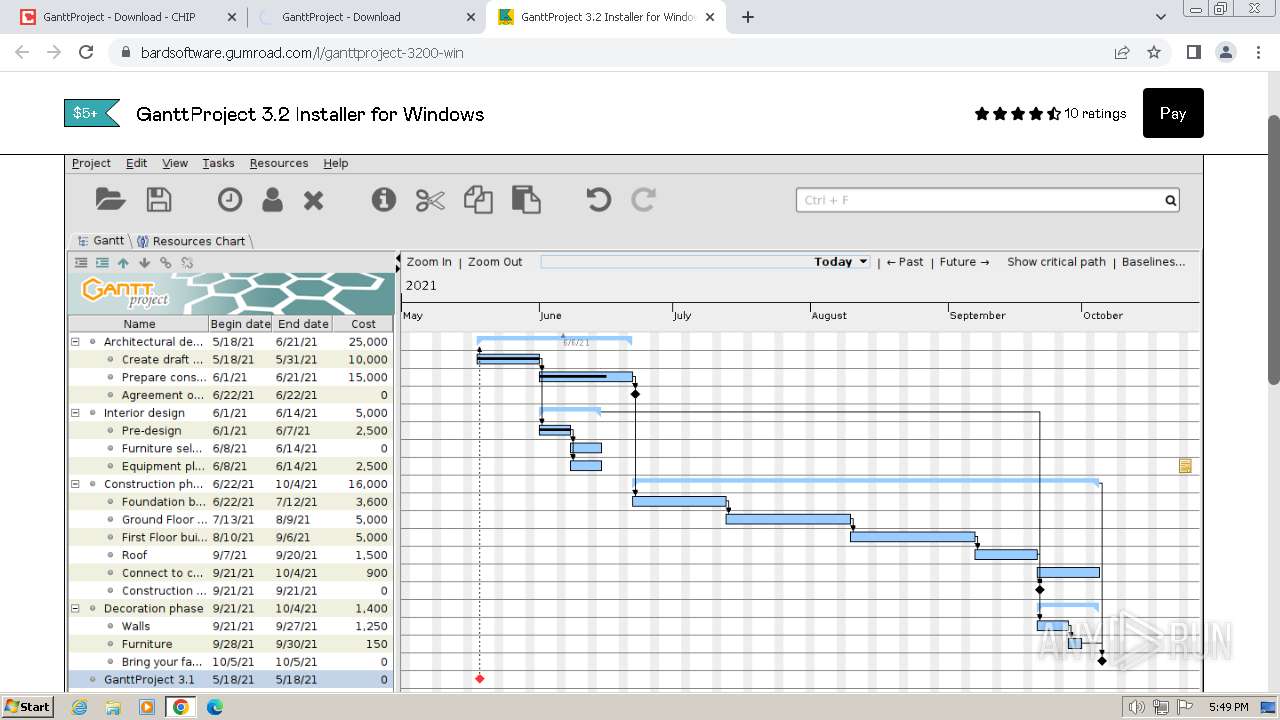Image resolution: width=1280 pixels, height=720 pixels.
Task: Link the selected tasks with the chain icon
Action: 166,263
